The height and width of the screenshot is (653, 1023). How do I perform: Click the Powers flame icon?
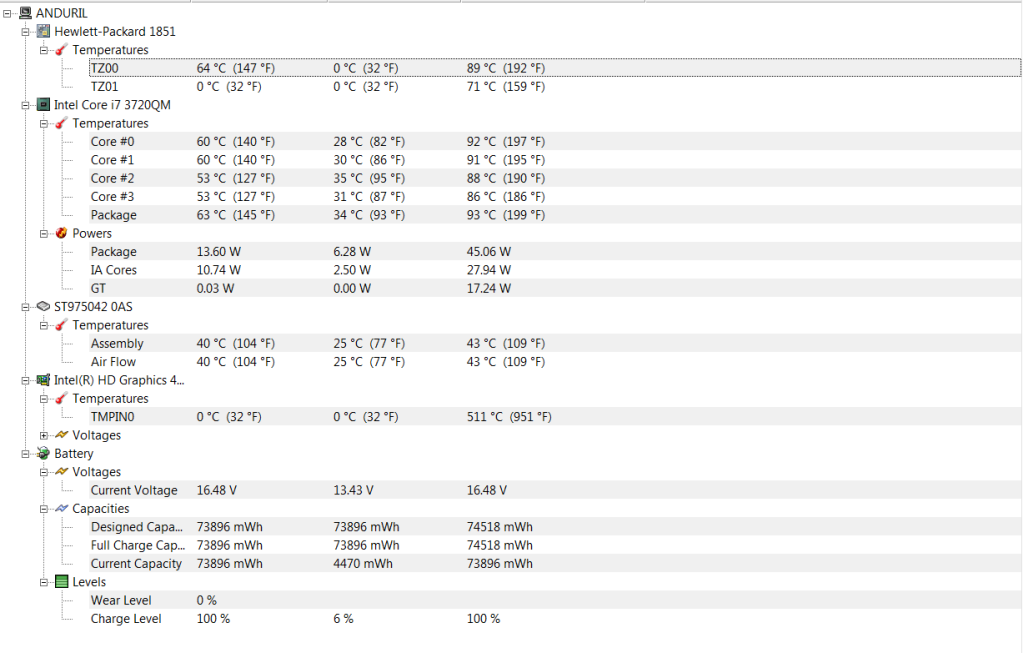point(62,233)
